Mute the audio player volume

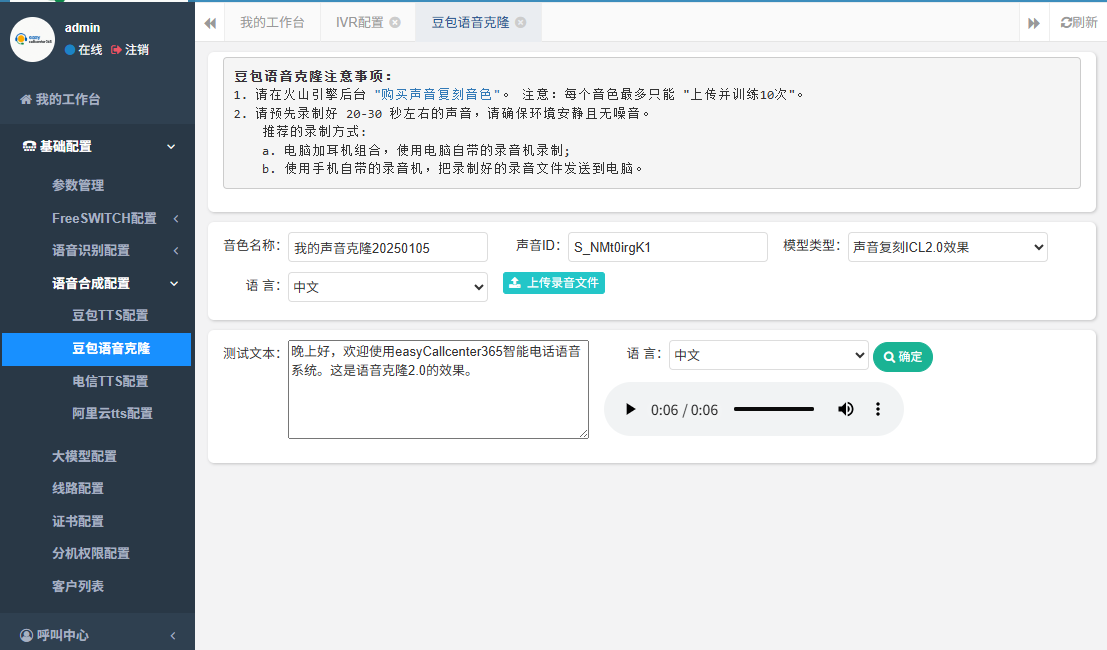point(846,409)
